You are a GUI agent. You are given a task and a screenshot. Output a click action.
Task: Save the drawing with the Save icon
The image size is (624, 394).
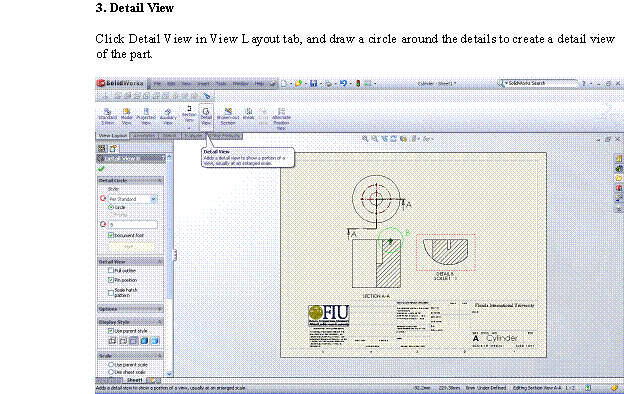tap(314, 84)
